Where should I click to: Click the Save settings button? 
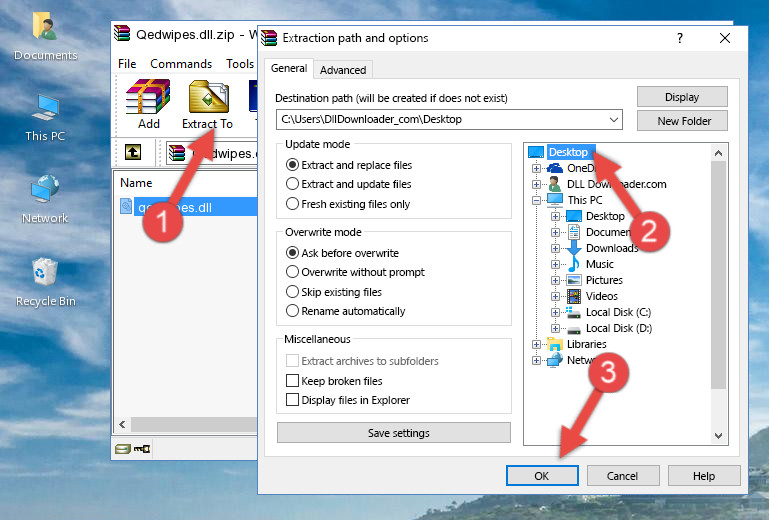[394, 433]
